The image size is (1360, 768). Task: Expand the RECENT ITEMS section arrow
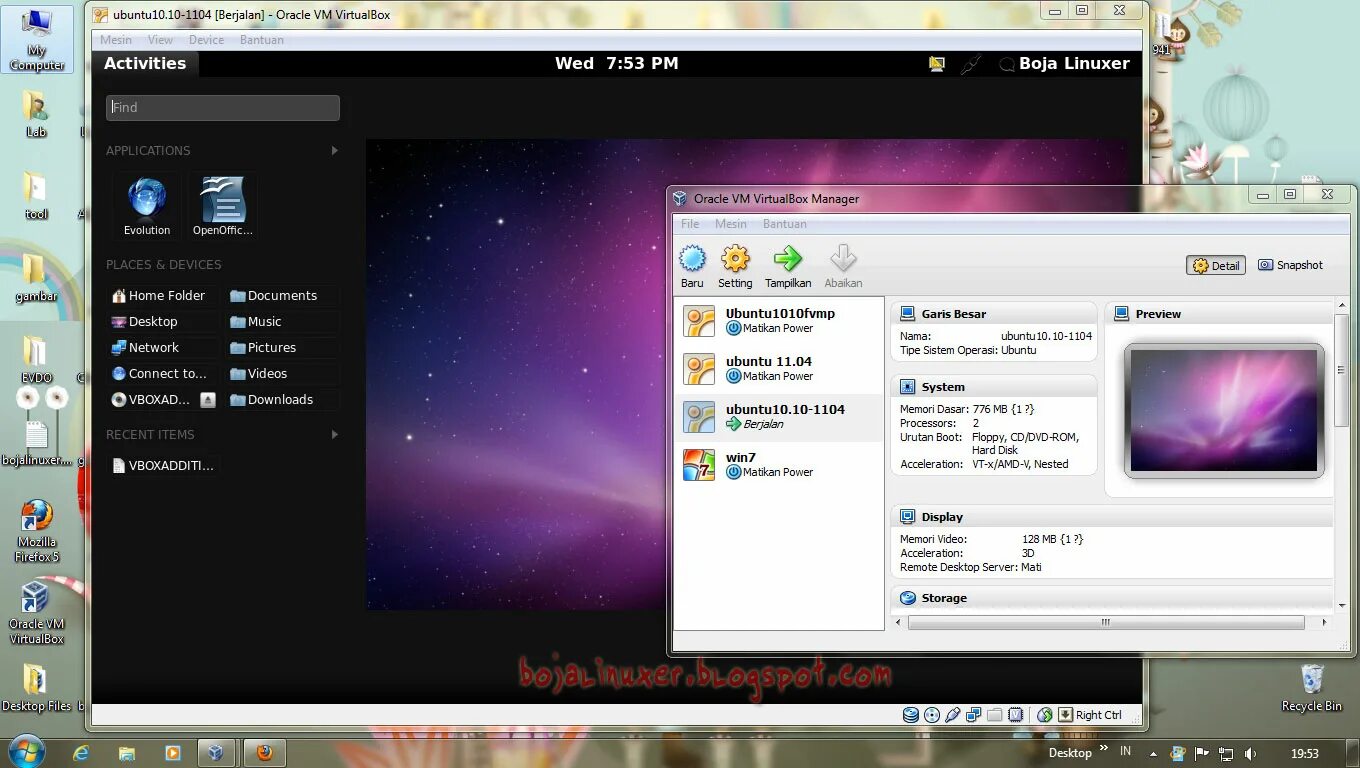[x=334, y=435]
